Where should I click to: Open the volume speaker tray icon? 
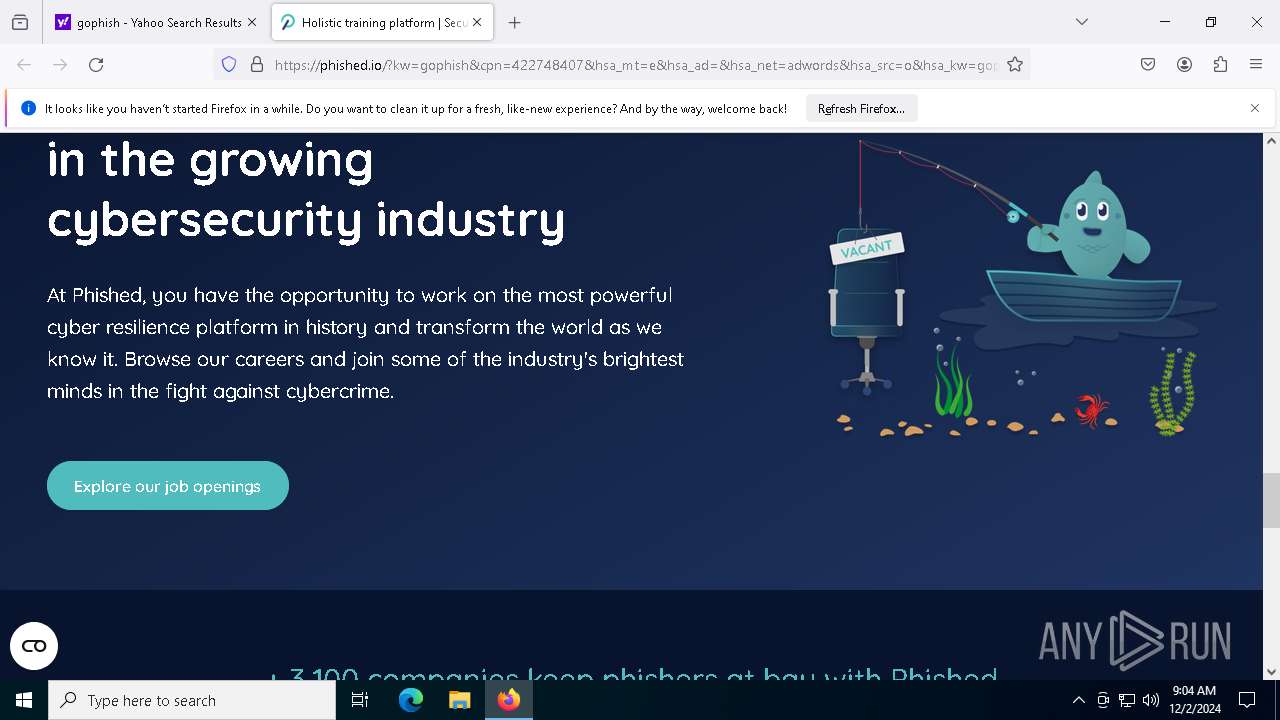[x=1151, y=700]
